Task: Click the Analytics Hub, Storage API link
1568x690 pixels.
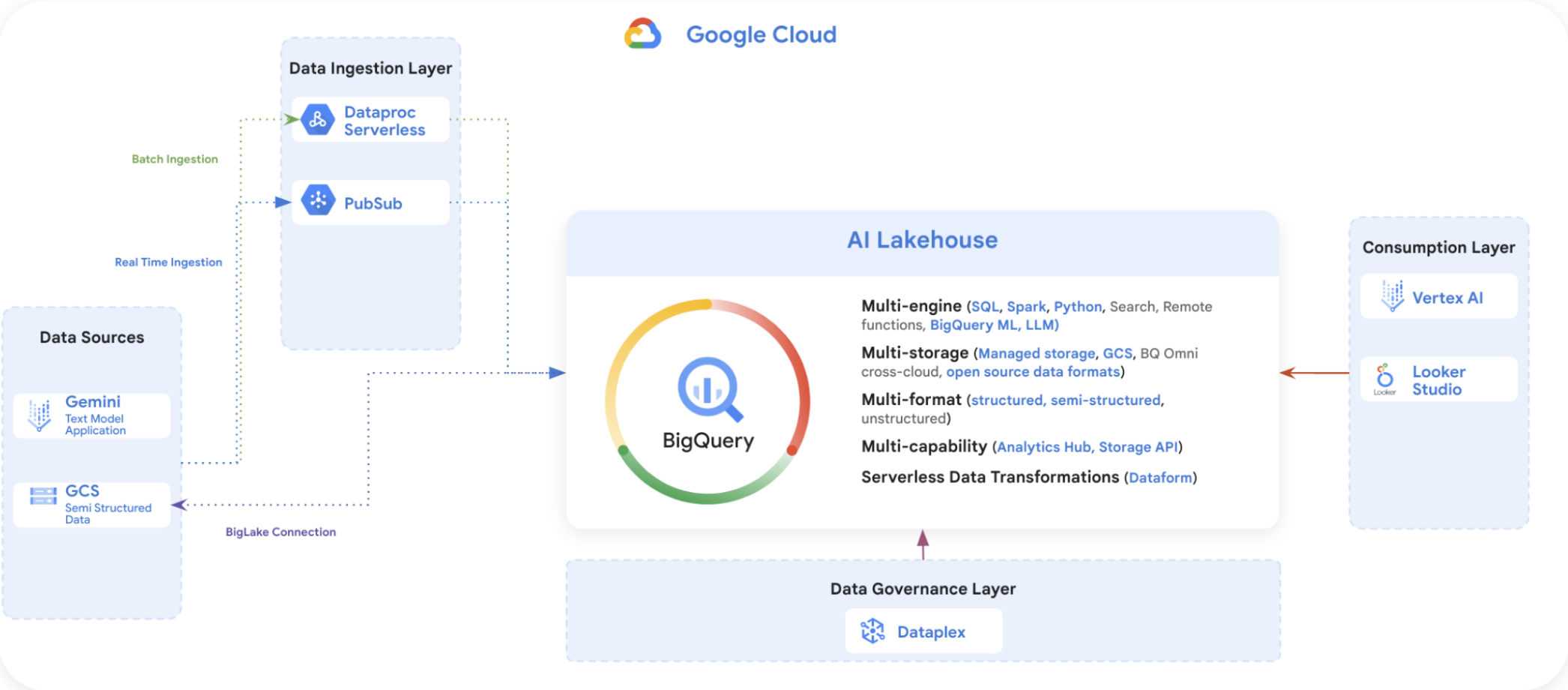Action: (x=1087, y=447)
